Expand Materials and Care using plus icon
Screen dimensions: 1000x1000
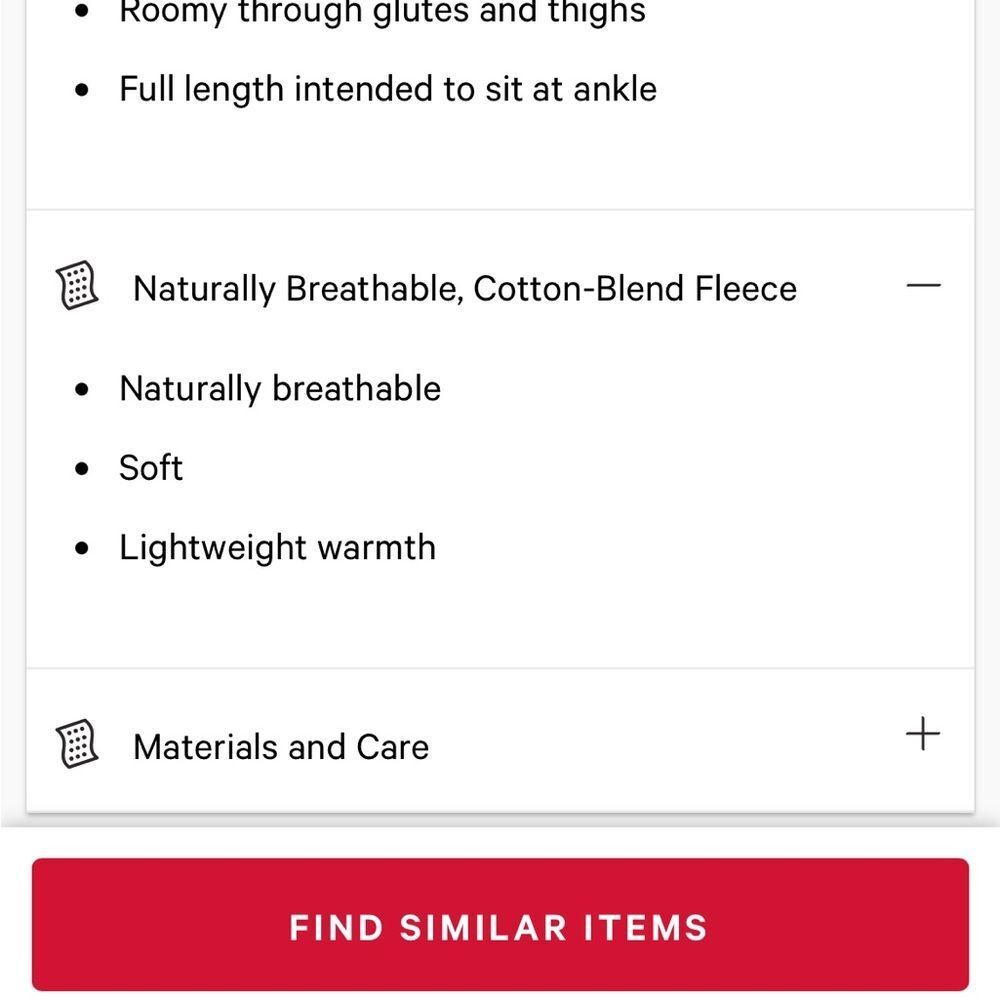click(923, 733)
